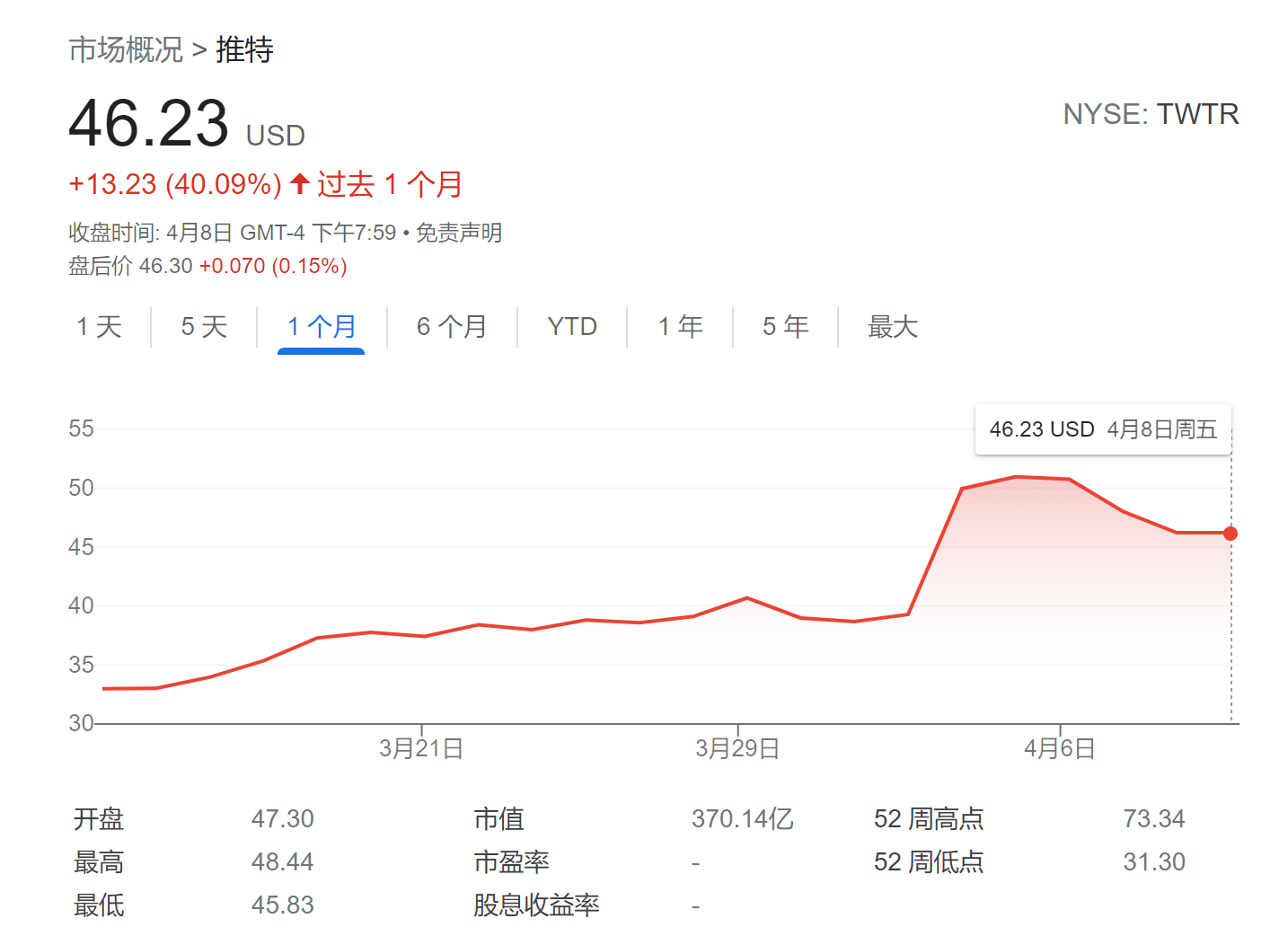Select the 1 个月 tab

(x=322, y=327)
